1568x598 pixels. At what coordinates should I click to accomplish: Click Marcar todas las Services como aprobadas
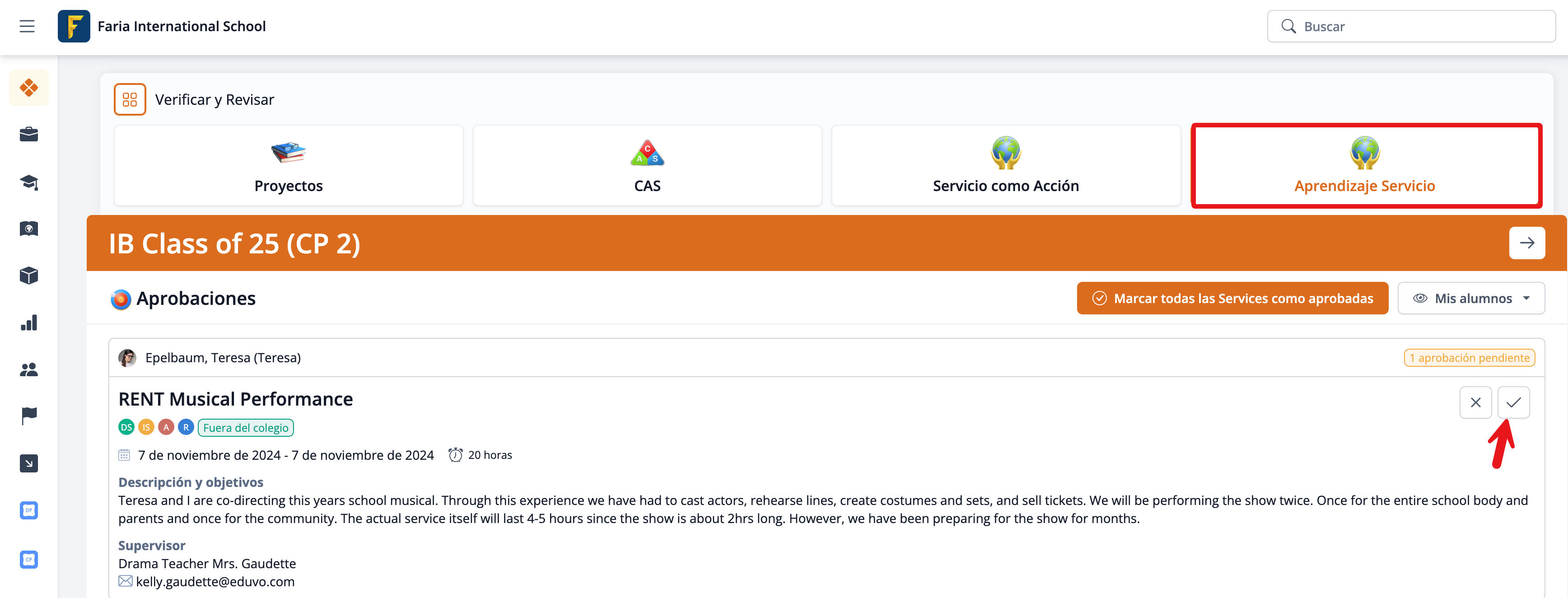(1232, 299)
